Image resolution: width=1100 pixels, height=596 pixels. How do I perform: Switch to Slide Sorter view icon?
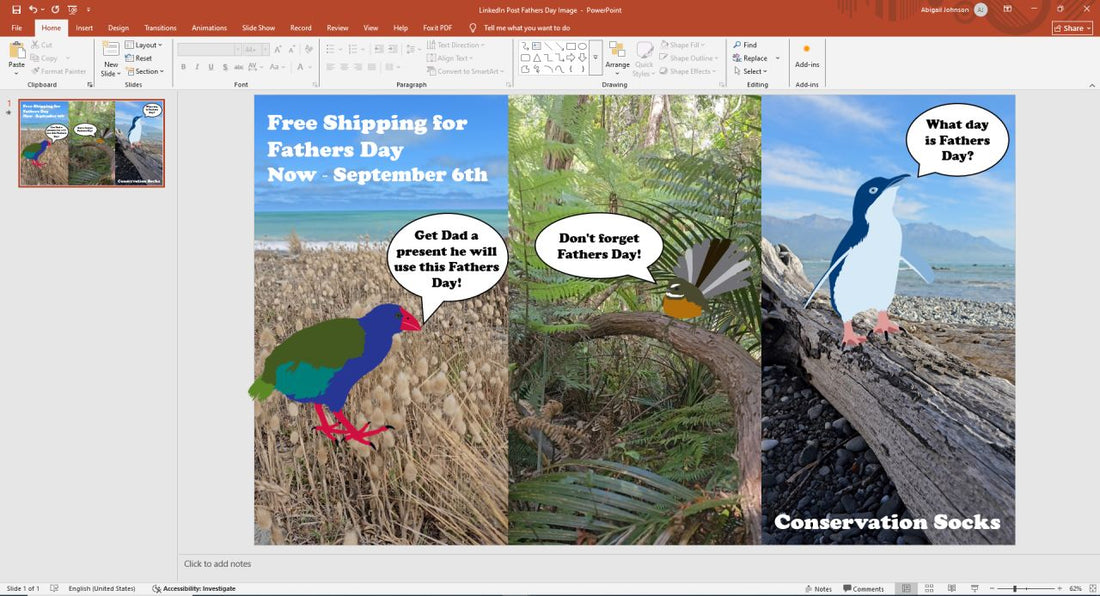point(929,589)
